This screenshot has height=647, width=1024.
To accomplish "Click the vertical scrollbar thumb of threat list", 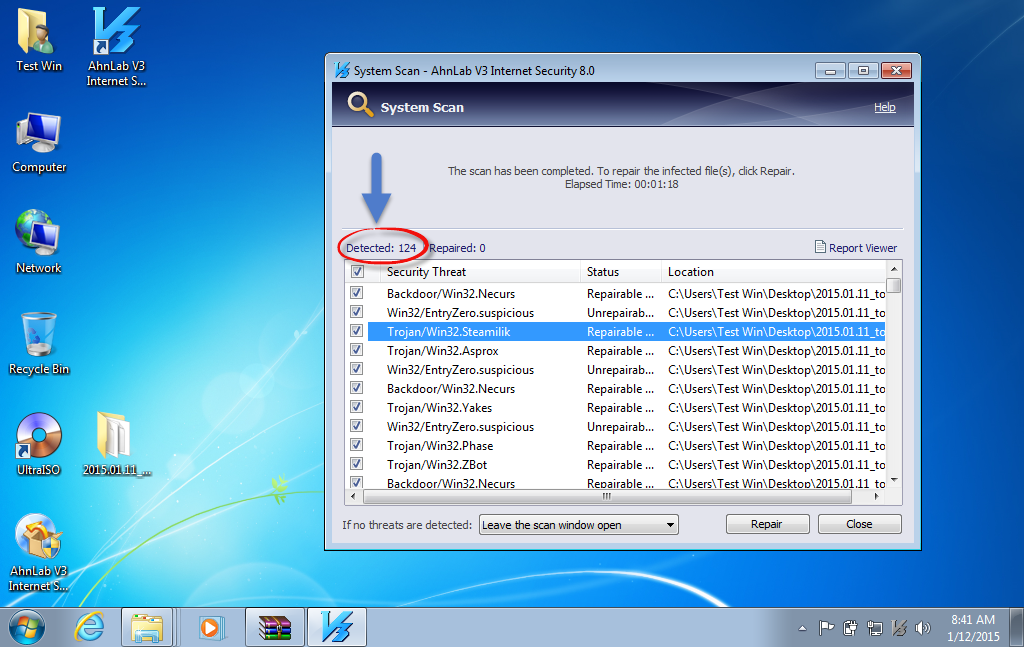I will [894, 285].
